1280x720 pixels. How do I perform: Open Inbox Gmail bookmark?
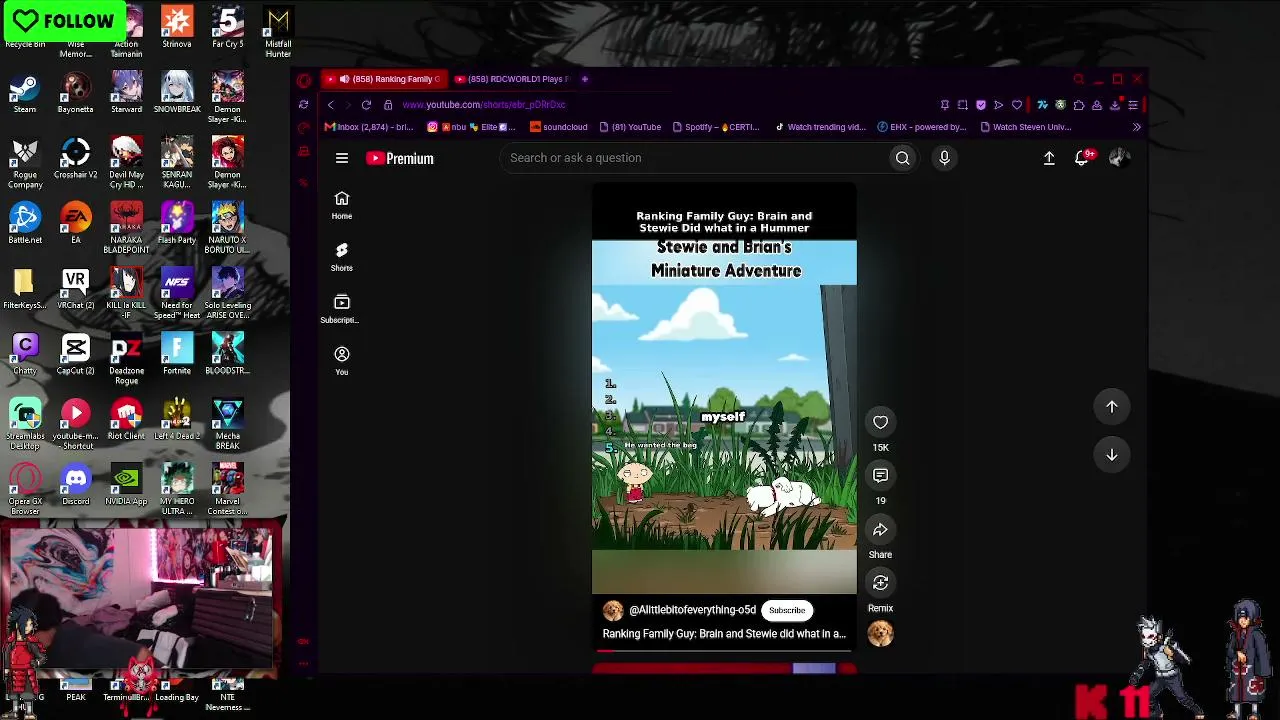click(x=369, y=127)
